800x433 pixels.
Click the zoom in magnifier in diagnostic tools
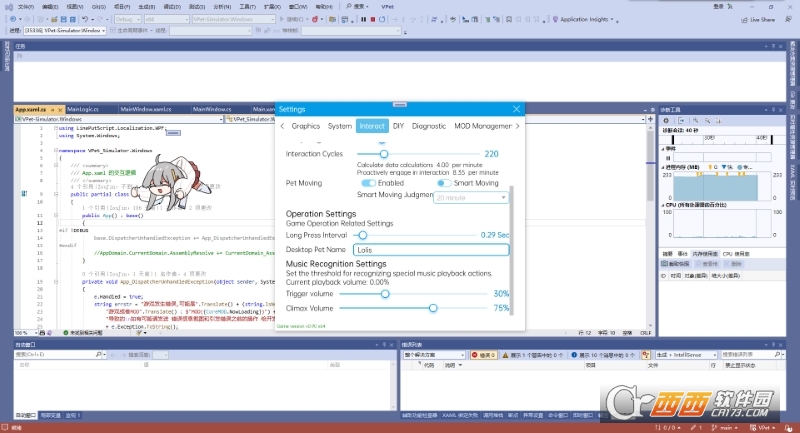tap(695, 121)
